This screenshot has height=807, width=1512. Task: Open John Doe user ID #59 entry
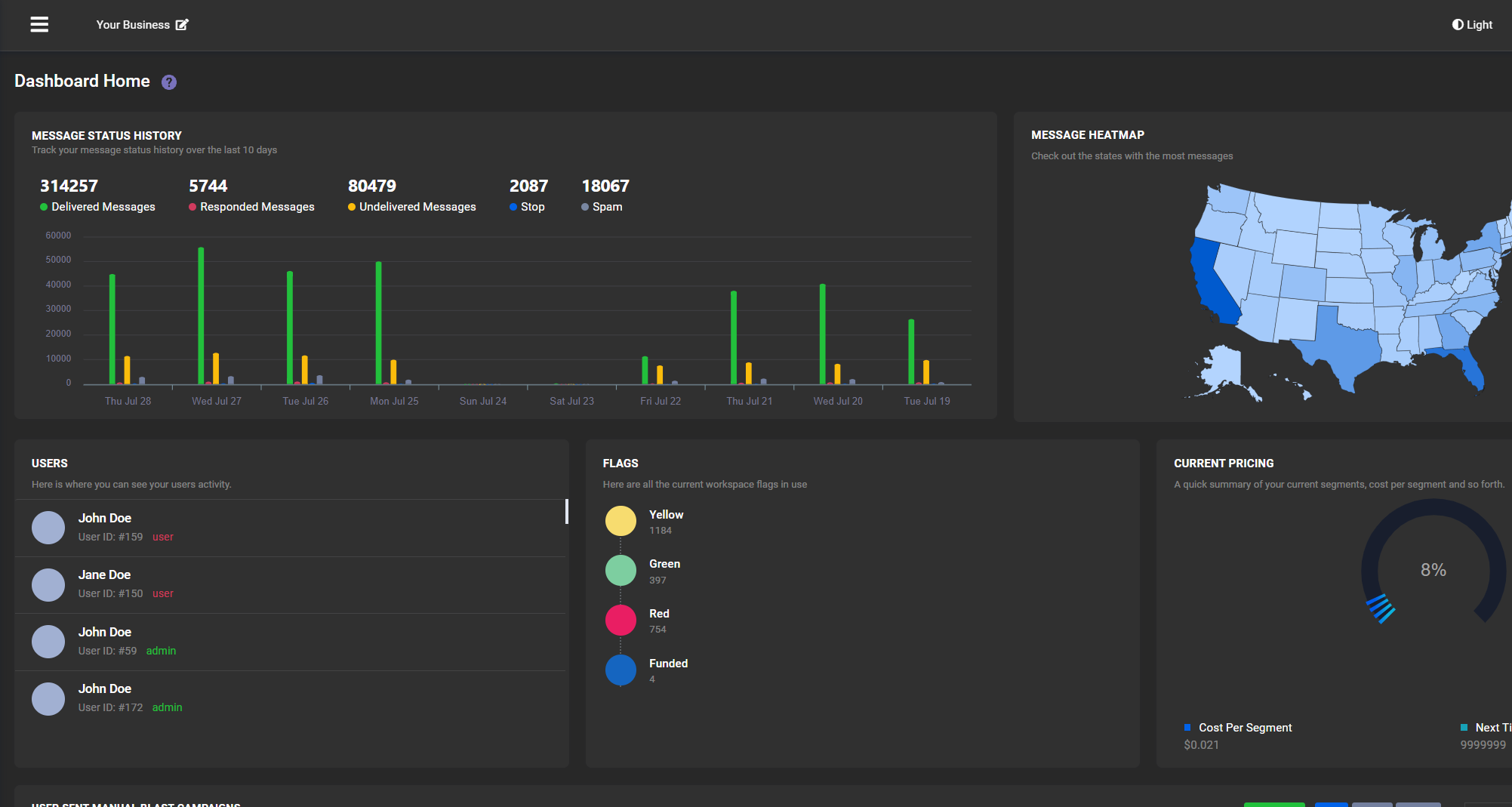click(291, 642)
